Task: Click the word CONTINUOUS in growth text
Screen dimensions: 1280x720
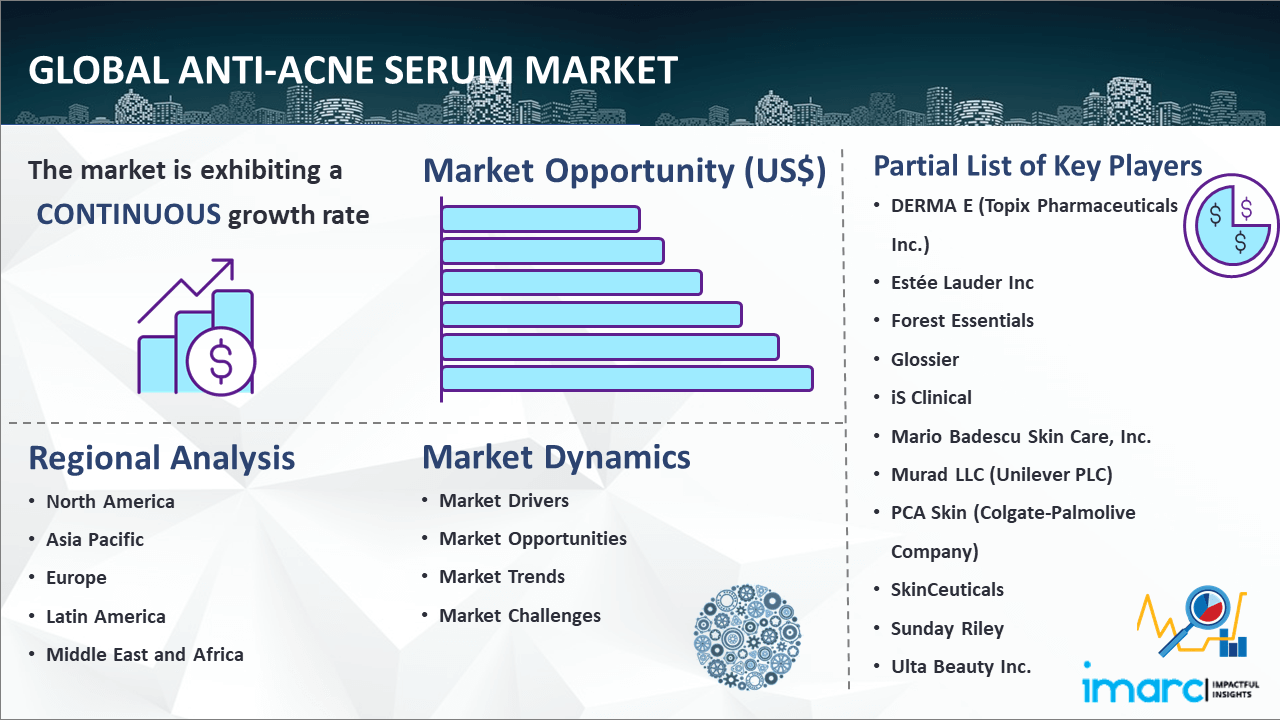Action: [x=129, y=214]
